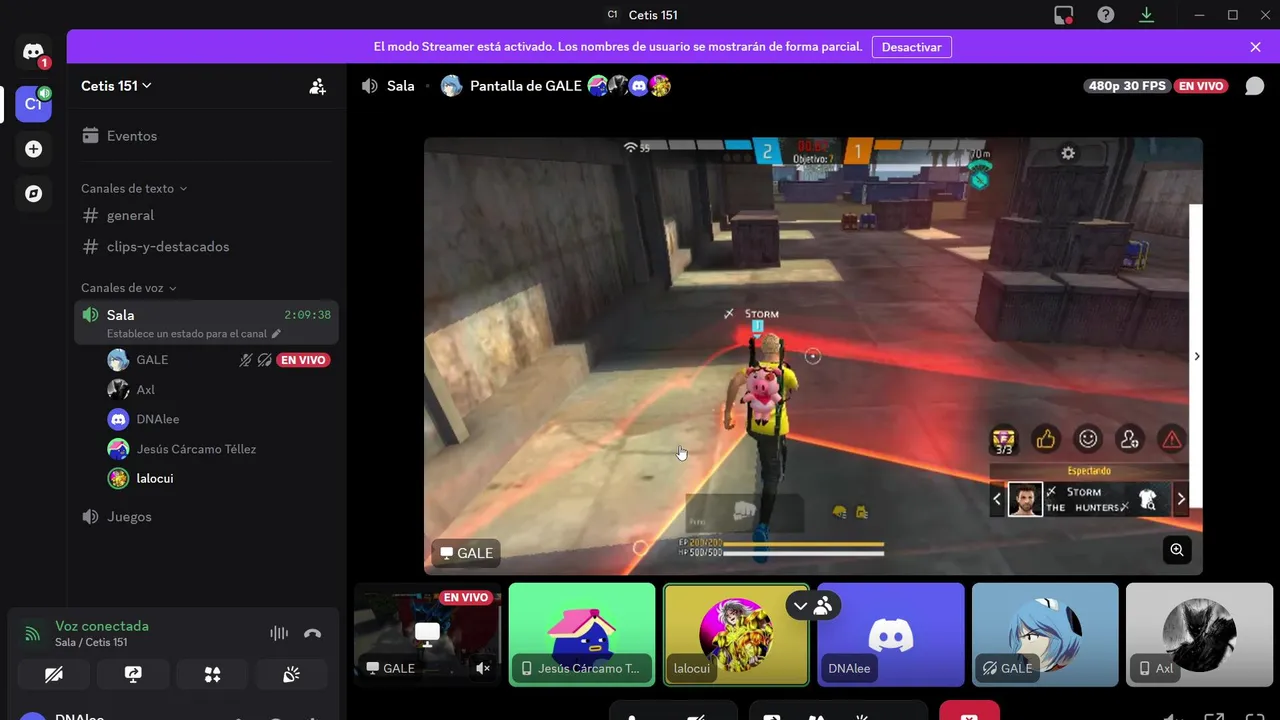Open the Discover servers compass icon

pos(33,194)
